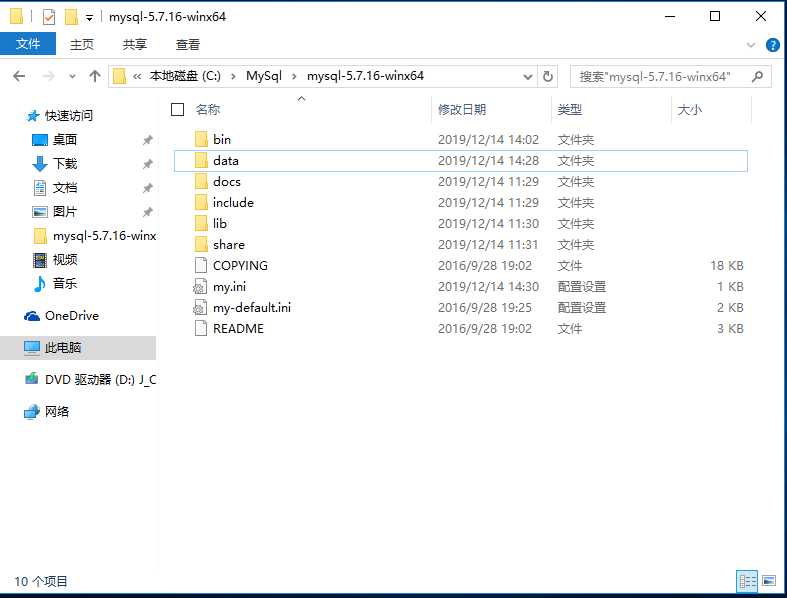Open the address bar history dropdown
This screenshot has height=598, width=787.
(528, 77)
